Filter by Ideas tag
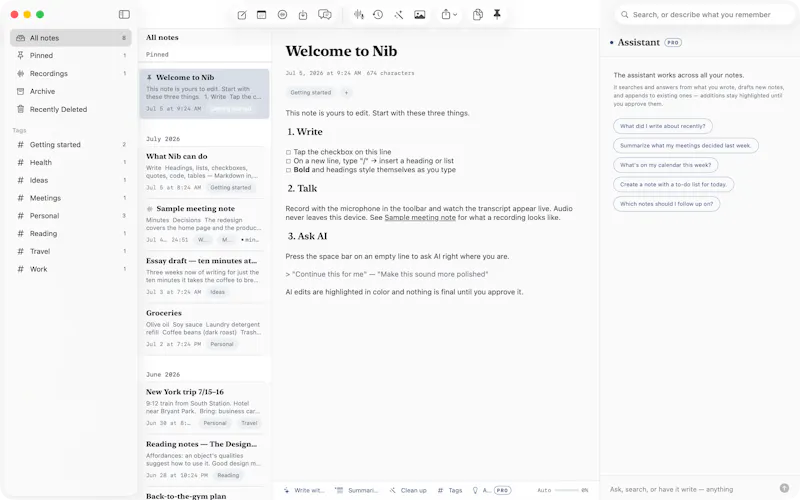 [x=70, y=180]
